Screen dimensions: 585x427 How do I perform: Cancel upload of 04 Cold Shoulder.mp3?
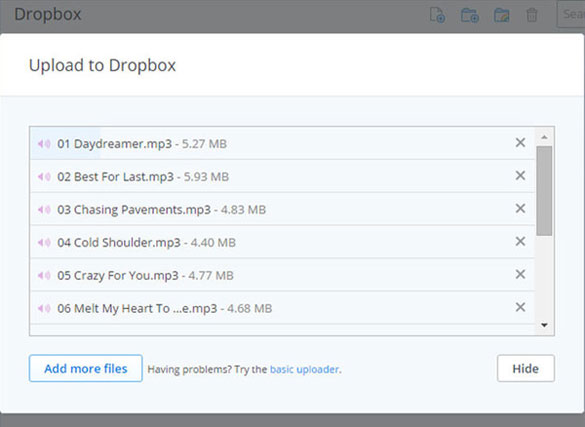[520, 241]
